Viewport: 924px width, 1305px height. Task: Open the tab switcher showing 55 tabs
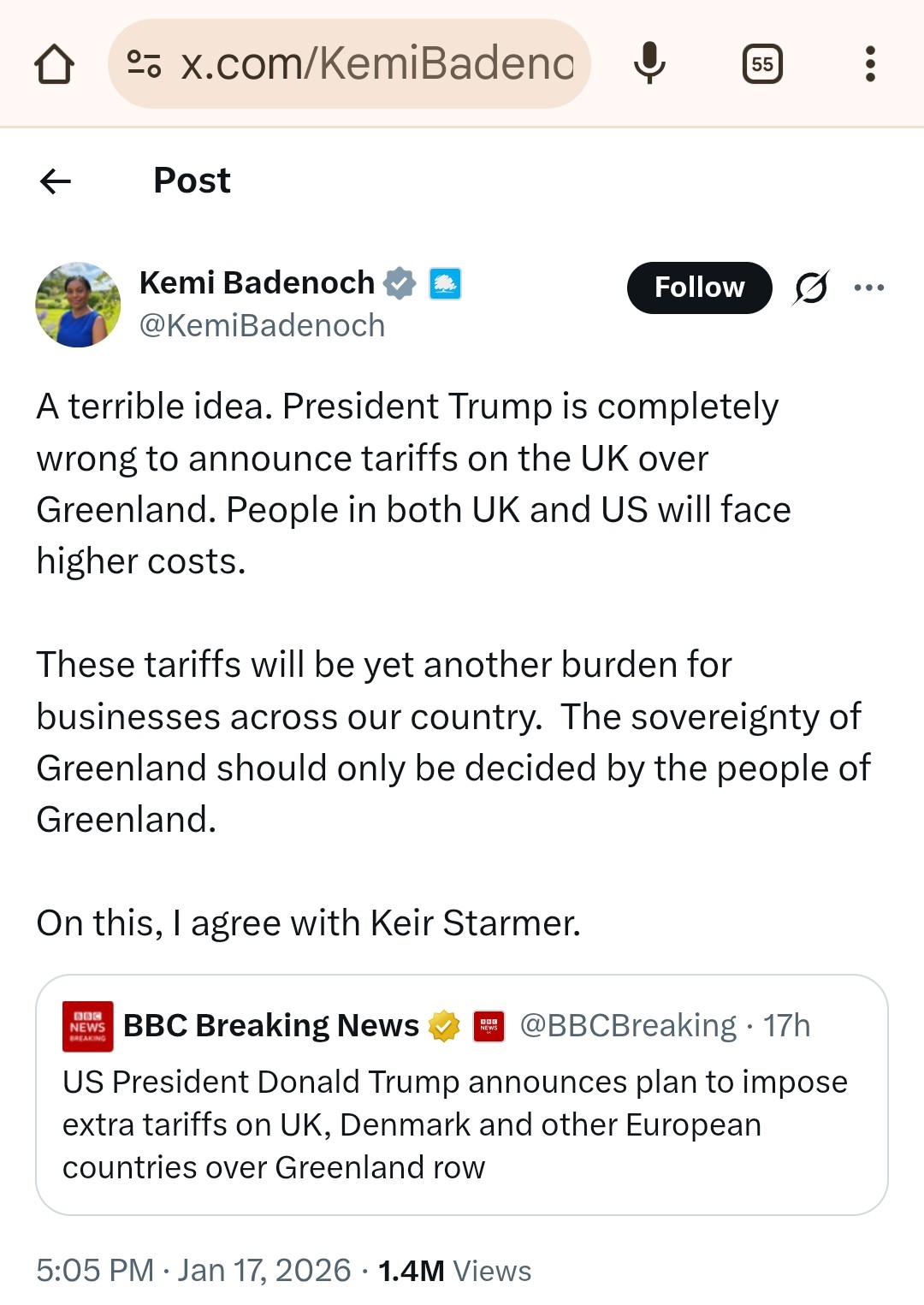[x=762, y=64]
